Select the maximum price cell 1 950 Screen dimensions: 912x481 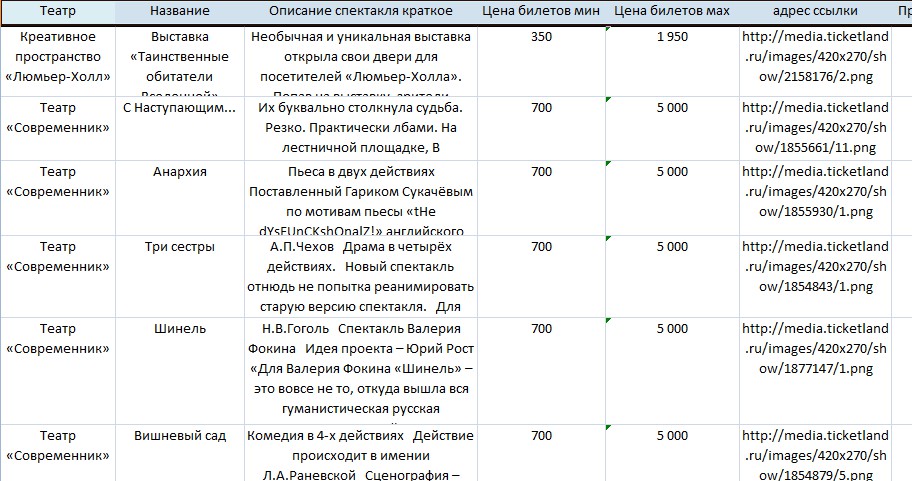(672, 62)
